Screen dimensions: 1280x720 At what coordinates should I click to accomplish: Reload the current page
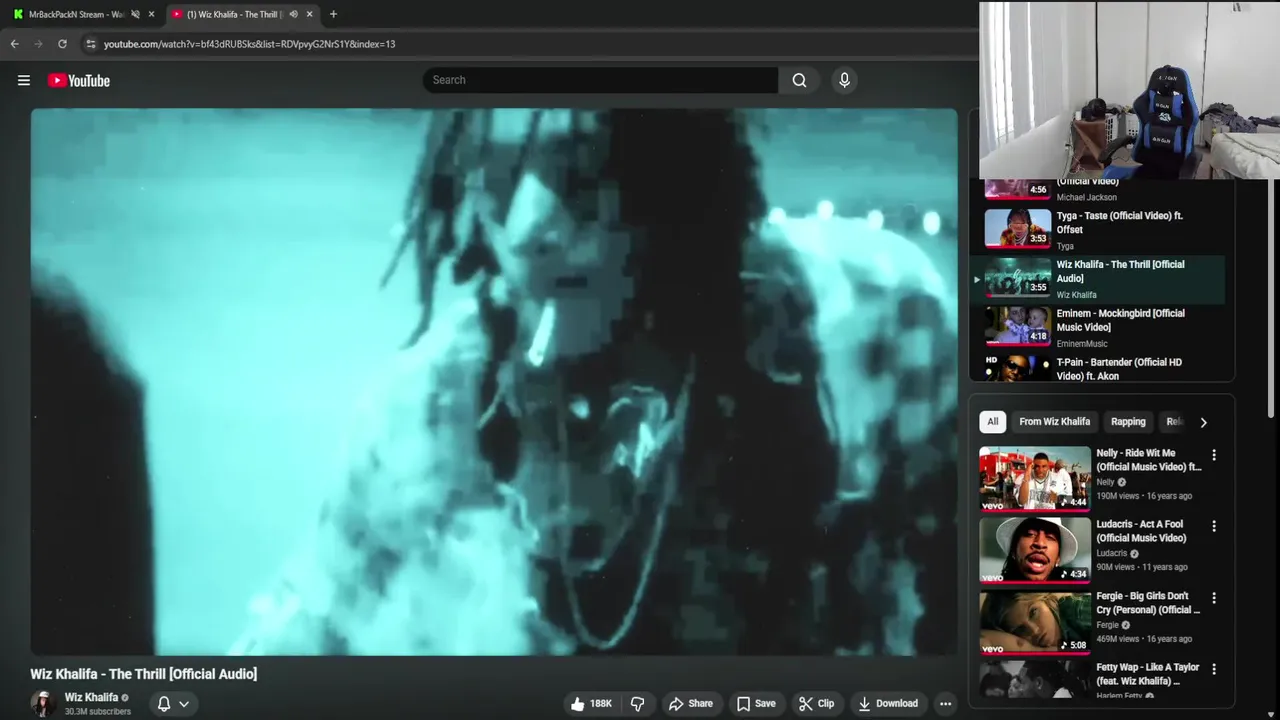click(x=62, y=44)
